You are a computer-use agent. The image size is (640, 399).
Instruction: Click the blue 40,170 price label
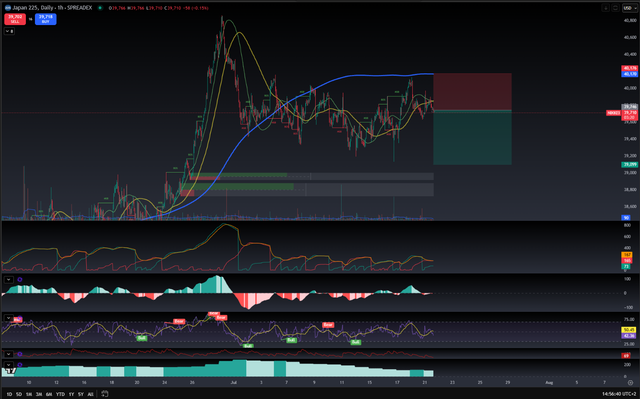(x=629, y=74)
